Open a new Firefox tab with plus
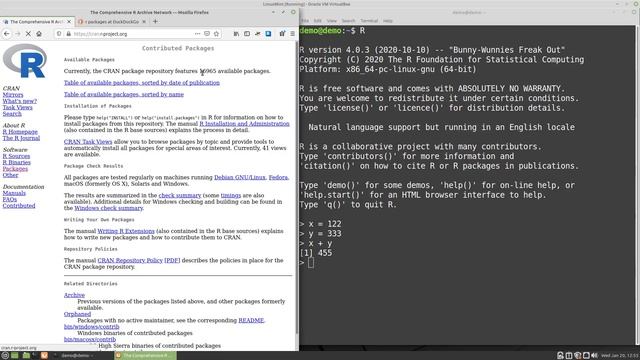Screen dimensions: 640x360 tap(155, 22)
